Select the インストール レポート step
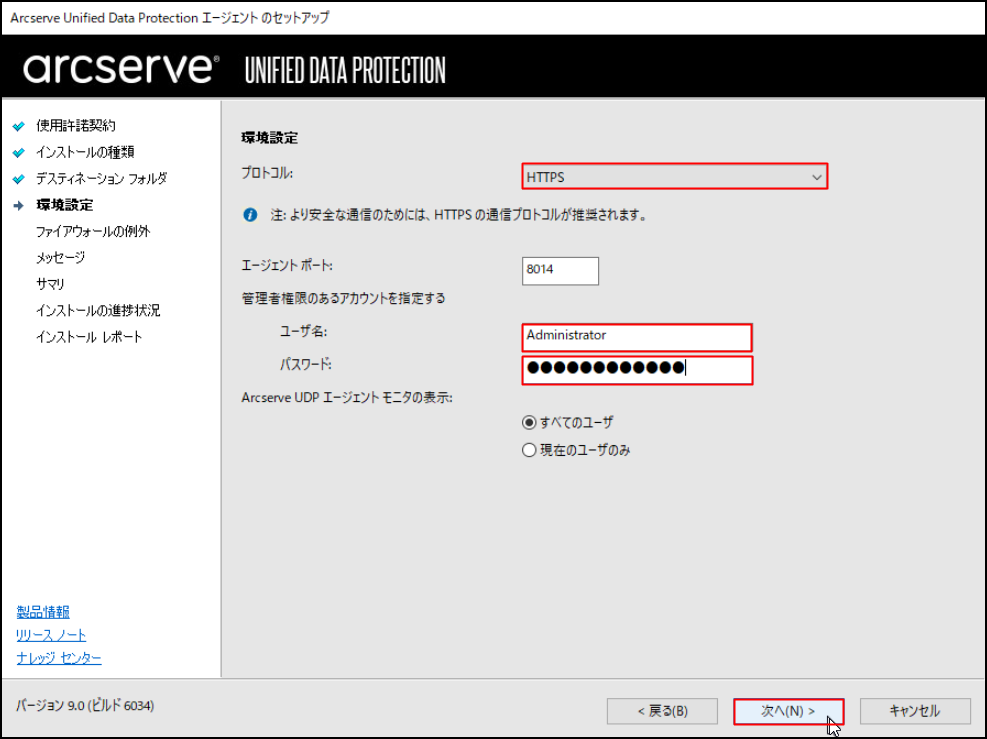Viewport: 987px width, 739px height. pos(89,337)
